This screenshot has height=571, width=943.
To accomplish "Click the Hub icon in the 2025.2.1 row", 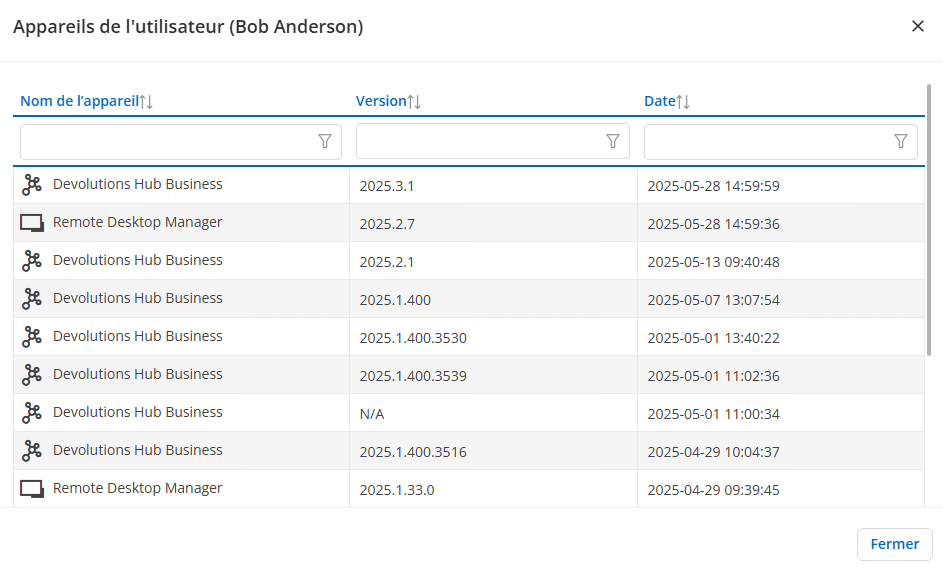I will tap(32, 261).
